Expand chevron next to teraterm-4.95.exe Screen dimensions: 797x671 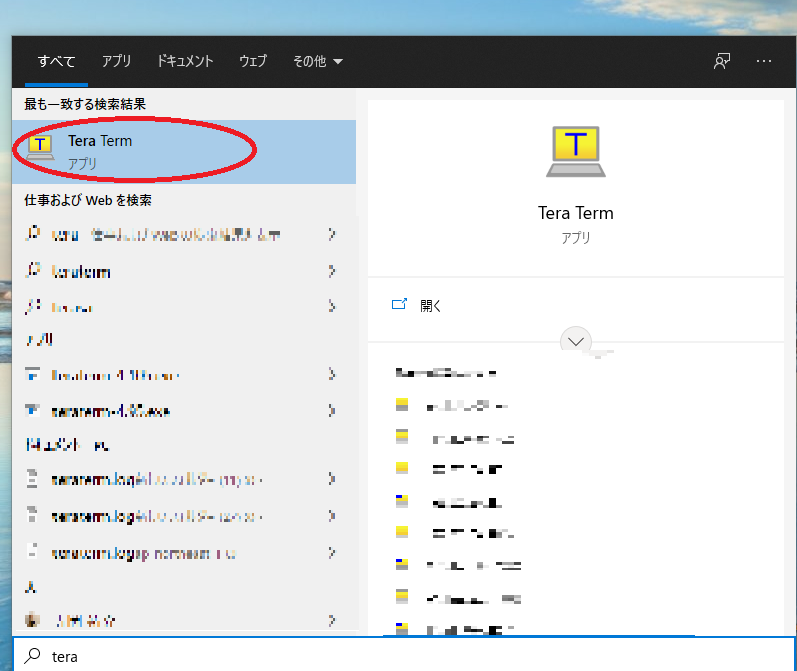(332, 411)
